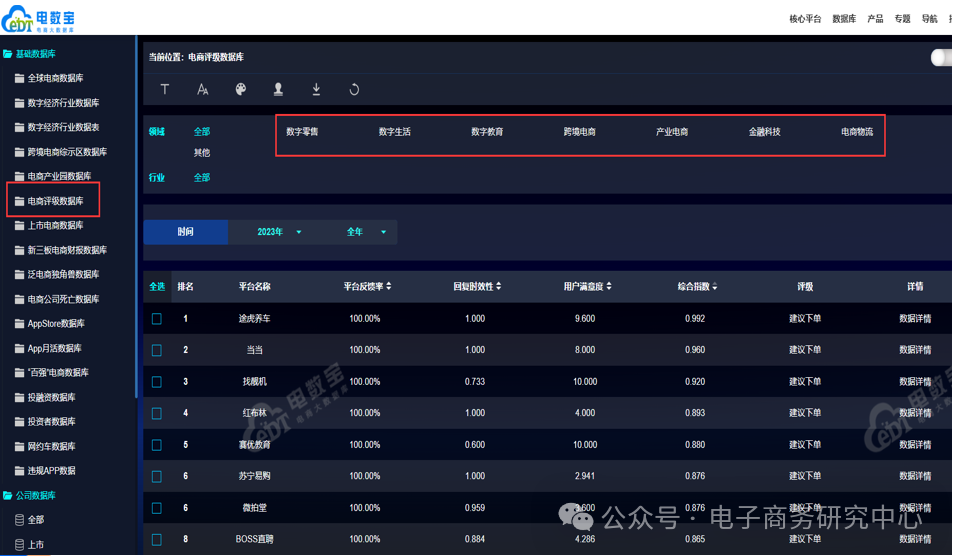
Task: Select the 数字教育 field filter
Action: pyautogui.click(x=487, y=131)
